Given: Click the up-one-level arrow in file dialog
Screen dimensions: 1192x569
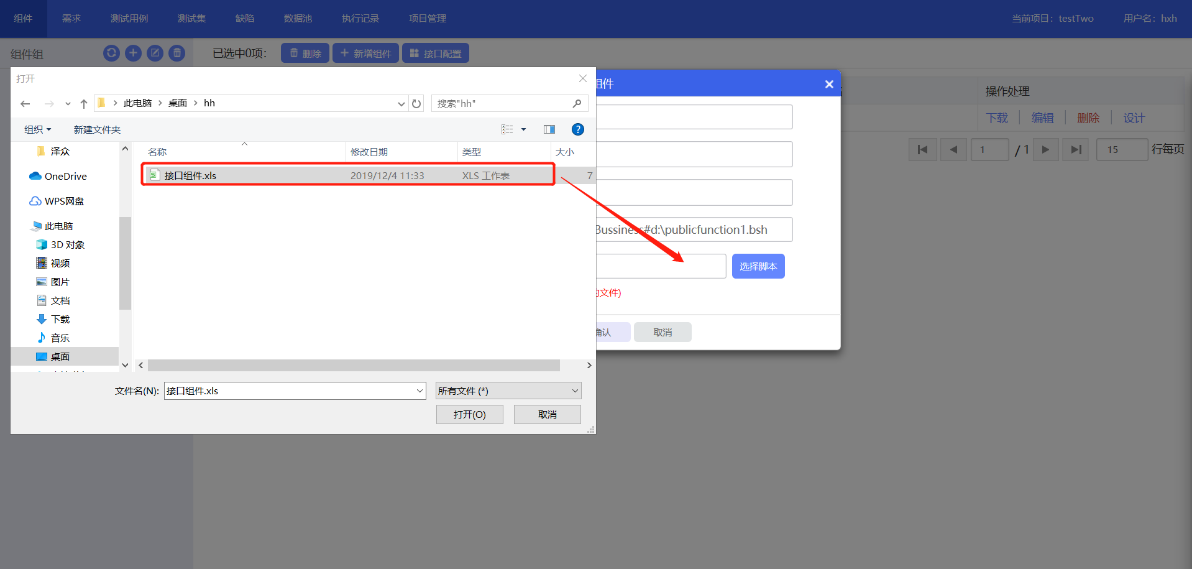Looking at the screenshot, I should point(84,103).
